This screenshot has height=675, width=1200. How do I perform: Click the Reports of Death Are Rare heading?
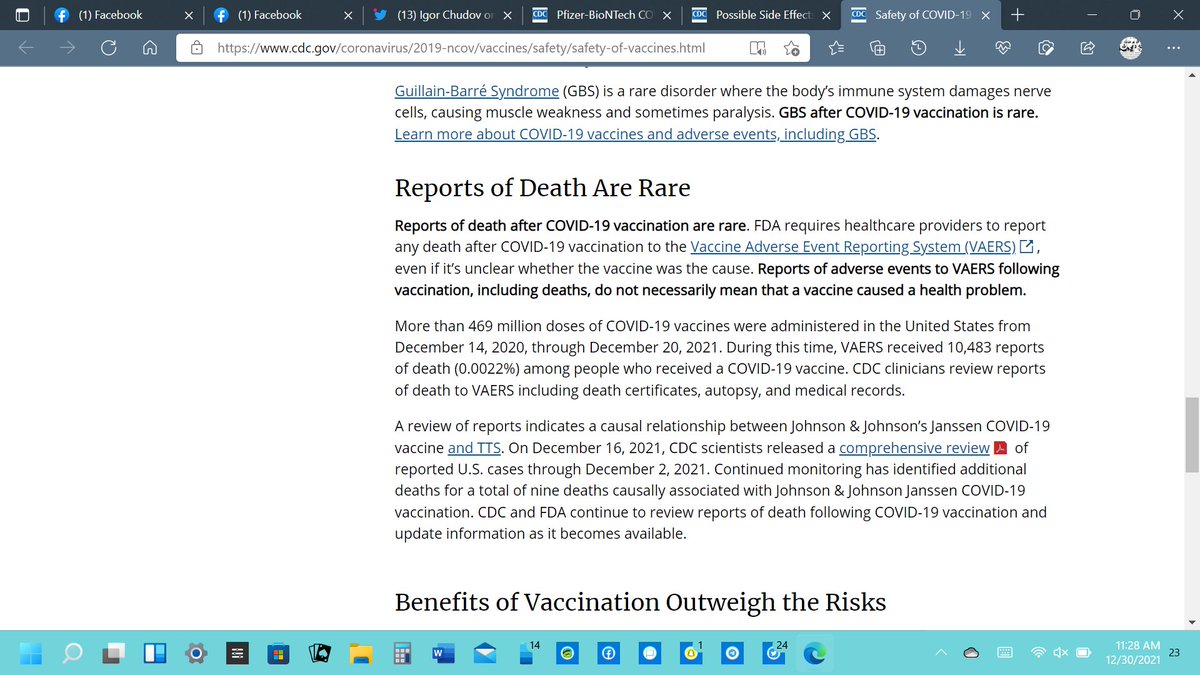(x=543, y=188)
